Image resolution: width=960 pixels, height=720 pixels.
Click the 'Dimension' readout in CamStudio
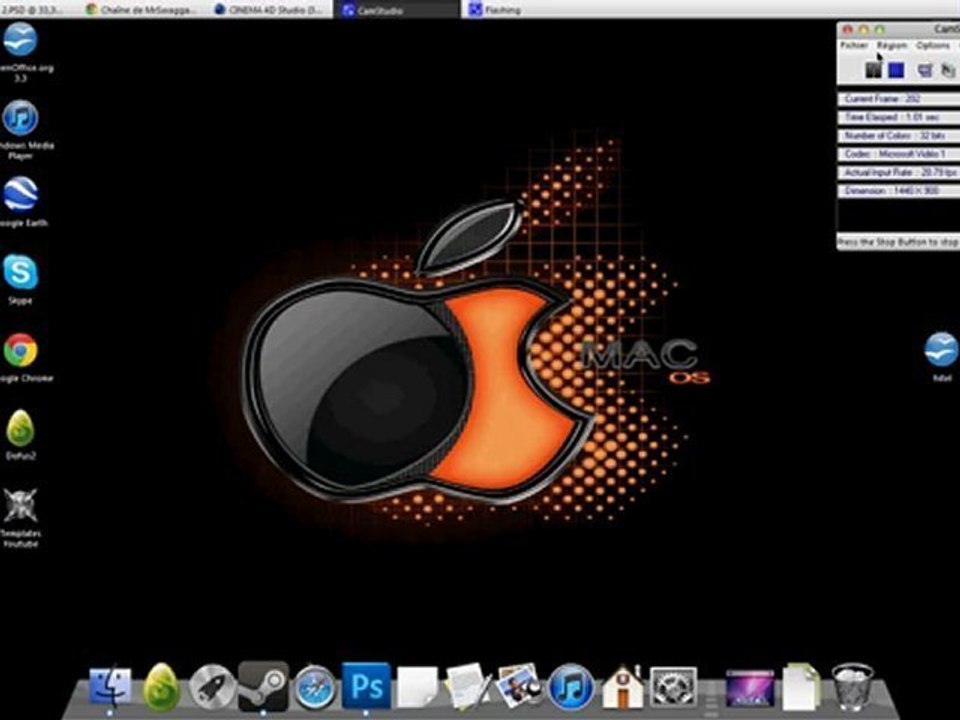899,191
